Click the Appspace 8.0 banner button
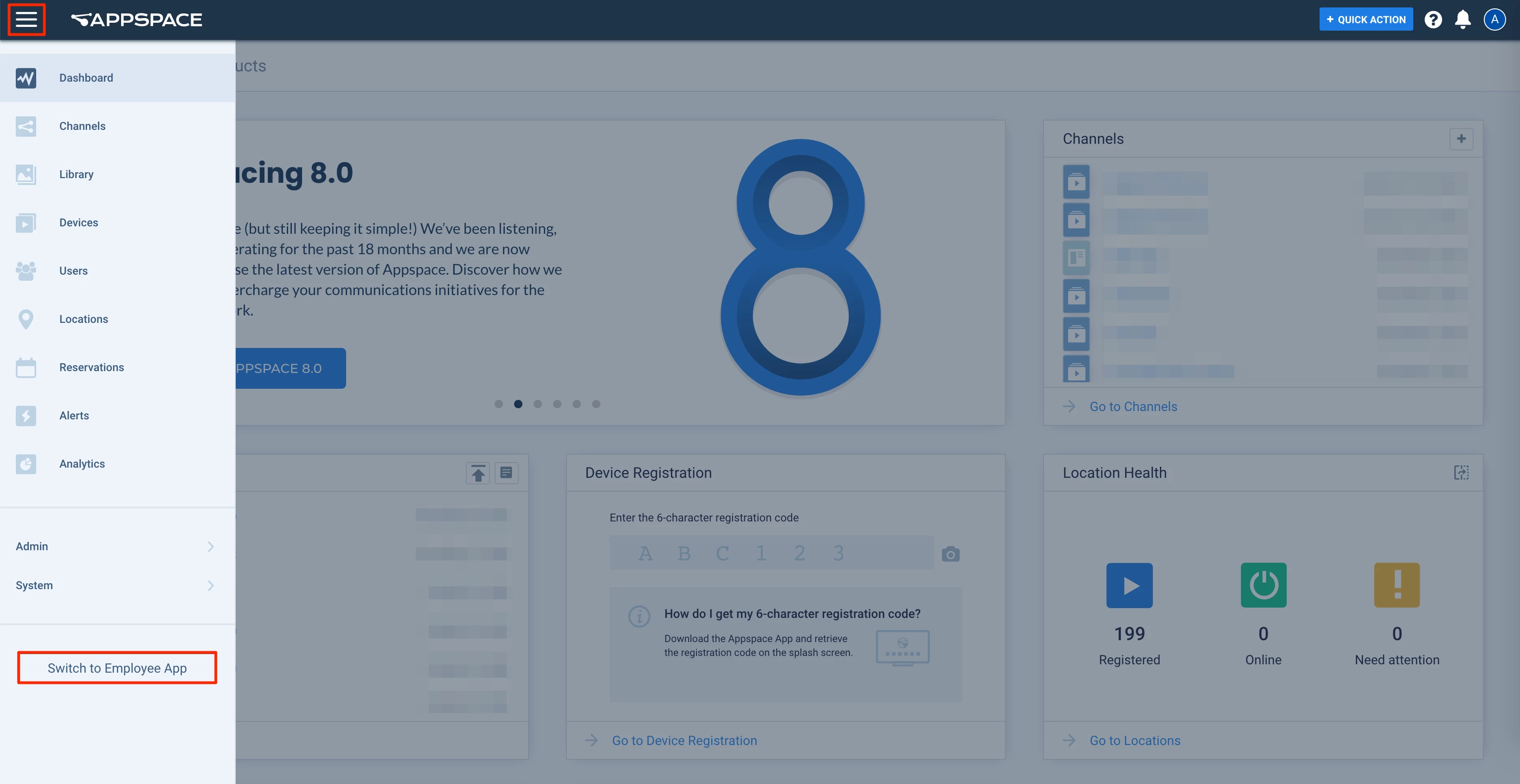The width and height of the screenshot is (1520, 784). 290,369
